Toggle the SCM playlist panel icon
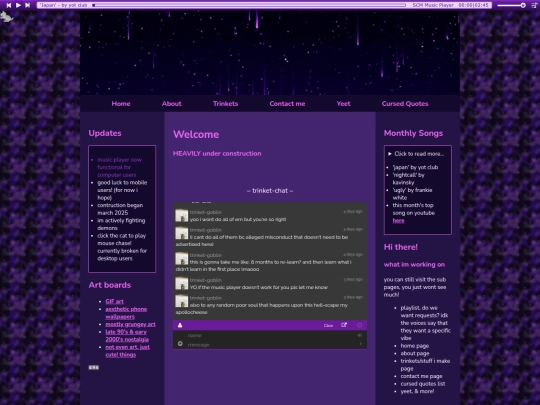The width and height of the screenshot is (540, 405). point(534,5)
